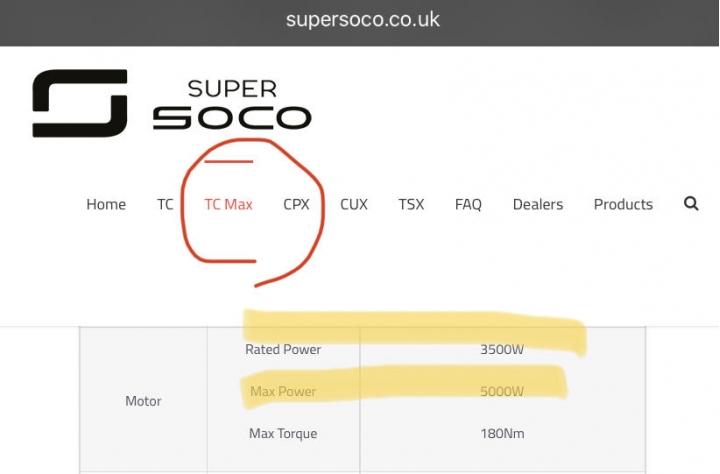This screenshot has width=720, height=474.
Task: Open the TC Max page
Action: point(228,204)
